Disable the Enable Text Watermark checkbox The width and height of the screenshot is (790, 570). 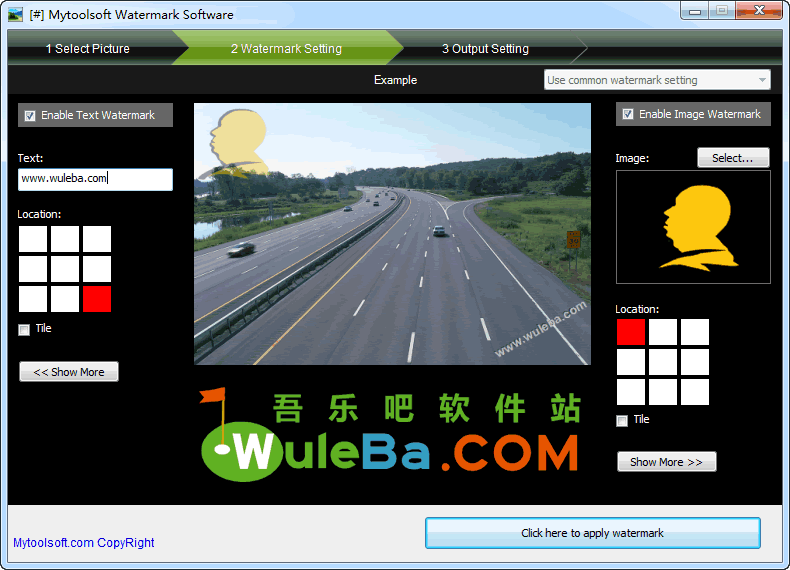tap(30, 116)
